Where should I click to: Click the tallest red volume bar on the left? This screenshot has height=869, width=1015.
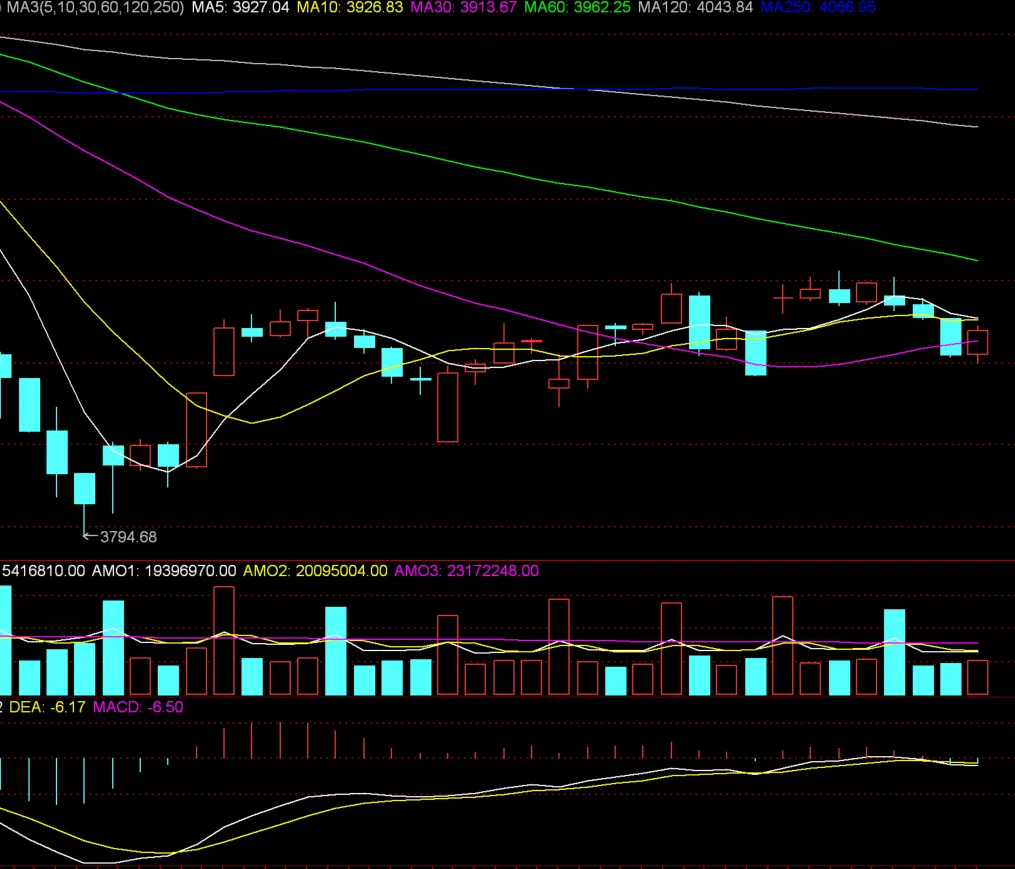point(224,640)
